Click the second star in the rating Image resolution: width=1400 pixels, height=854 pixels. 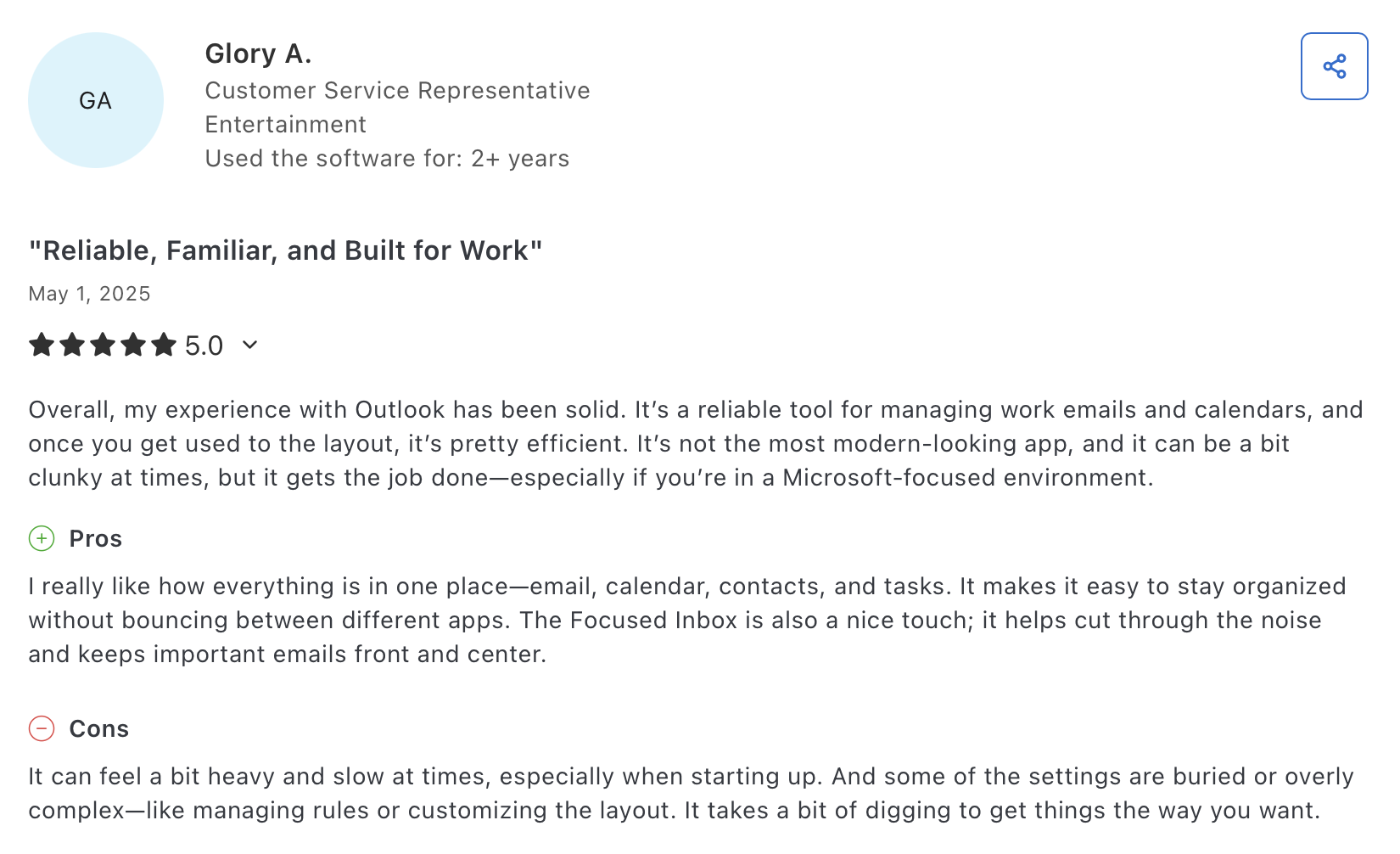point(72,346)
